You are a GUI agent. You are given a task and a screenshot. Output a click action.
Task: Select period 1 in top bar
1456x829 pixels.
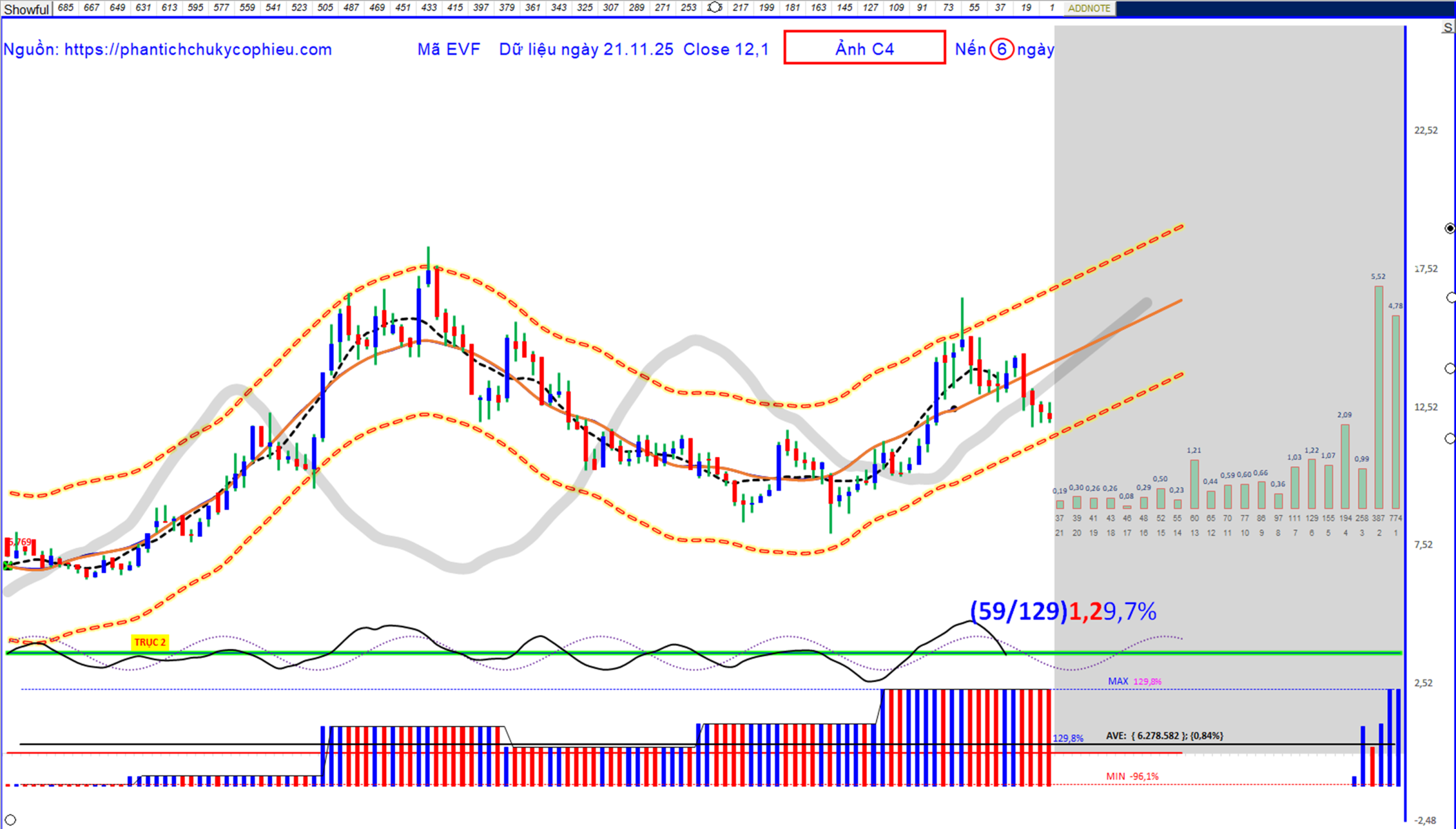(x=1052, y=7)
